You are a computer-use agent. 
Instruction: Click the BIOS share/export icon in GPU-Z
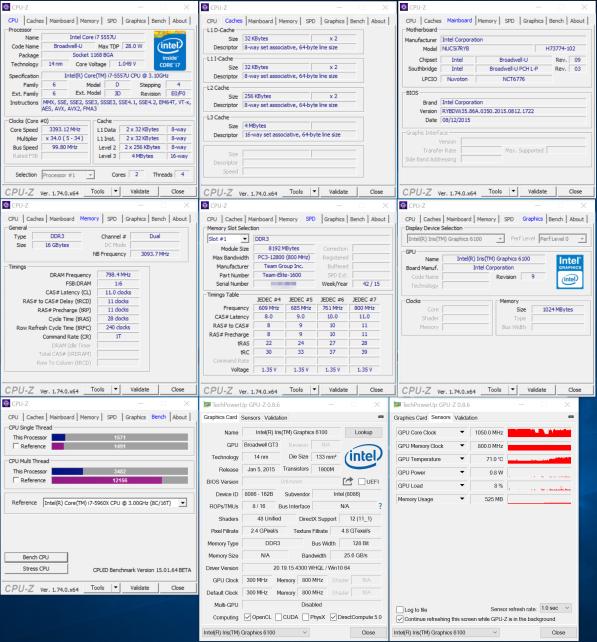[347, 481]
